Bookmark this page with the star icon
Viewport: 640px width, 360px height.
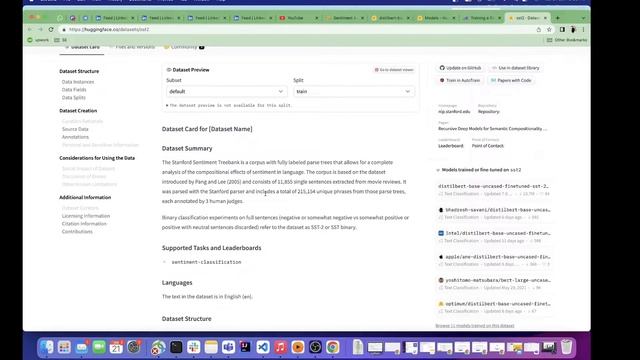[x=549, y=29]
